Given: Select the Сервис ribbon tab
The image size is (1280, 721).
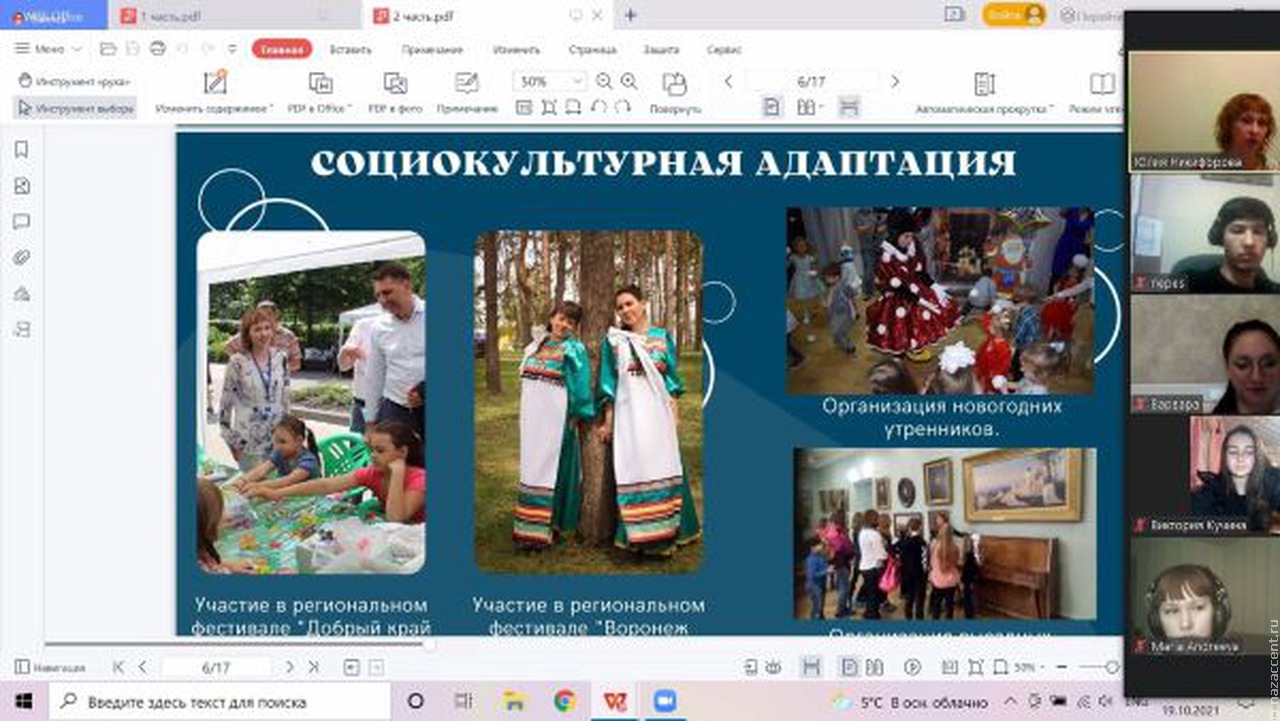Looking at the screenshot, I should [x=724, y=49].
